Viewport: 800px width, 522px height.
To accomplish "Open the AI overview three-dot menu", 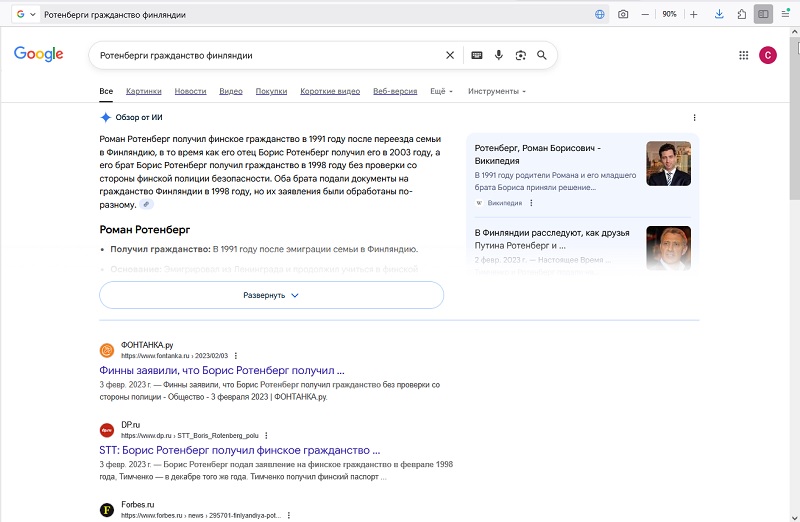I will tap(694, 117).
